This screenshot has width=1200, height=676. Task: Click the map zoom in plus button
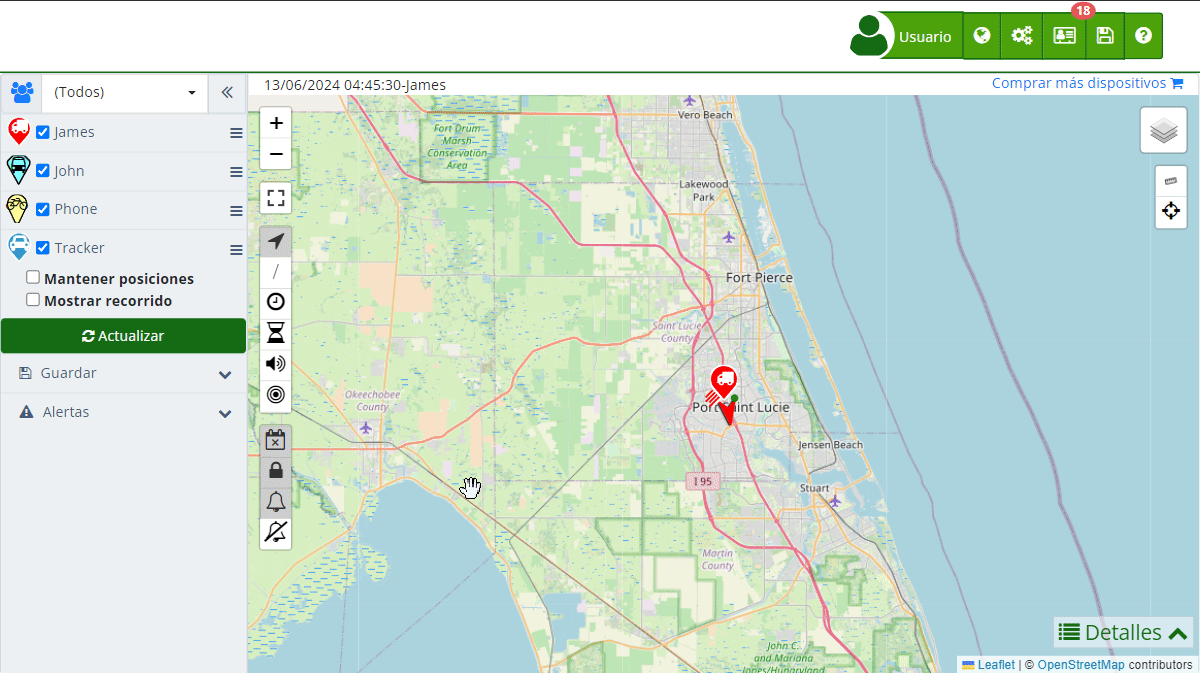(x=276, y=123)
